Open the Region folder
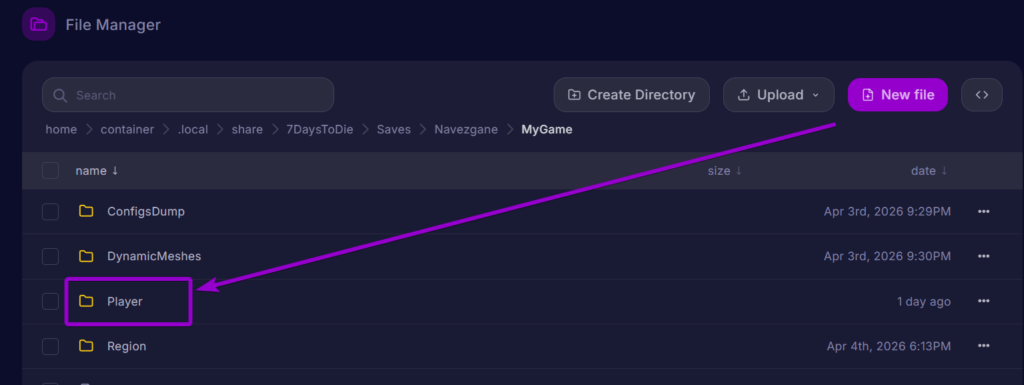The image size is (1024, 385). (x=127, y=346)
